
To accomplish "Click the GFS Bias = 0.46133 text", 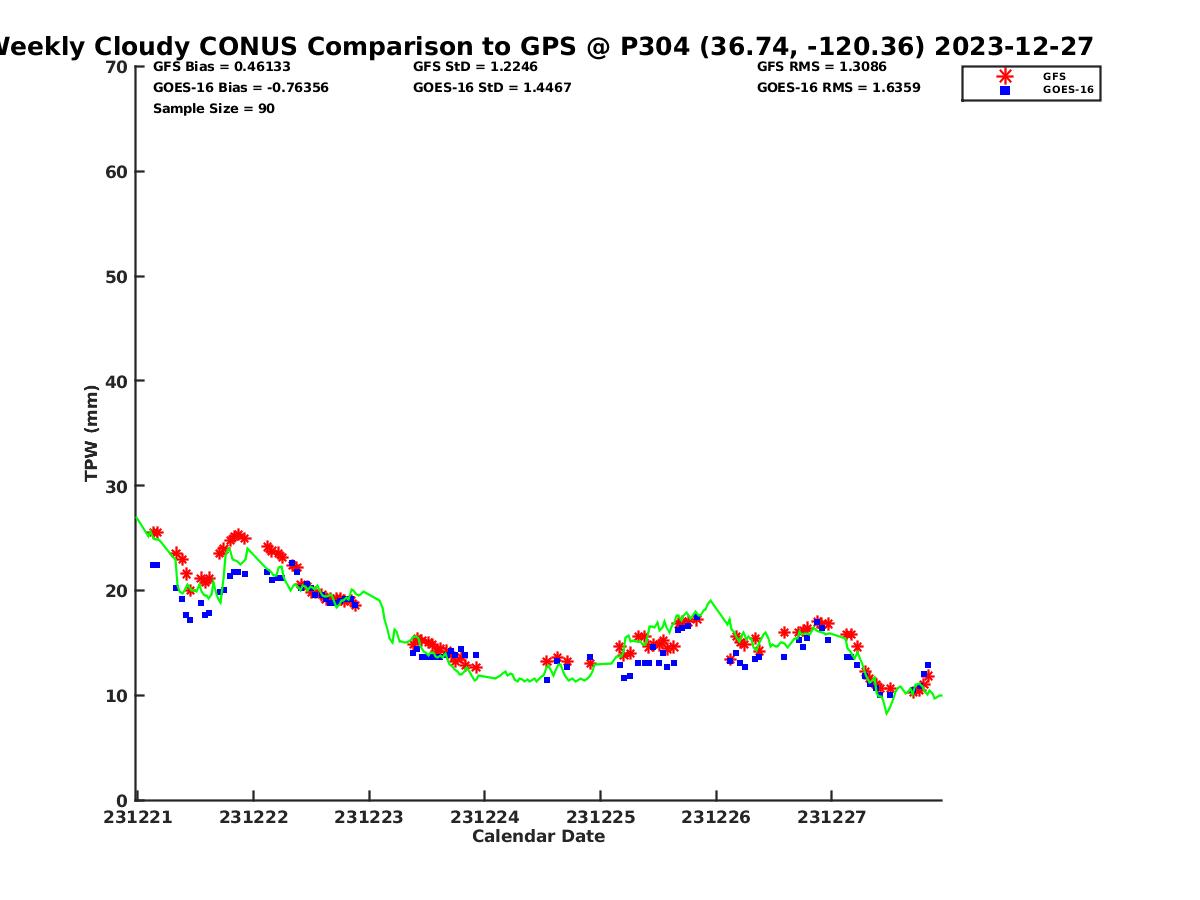I will pyautogui.click(x=222, y=67).
